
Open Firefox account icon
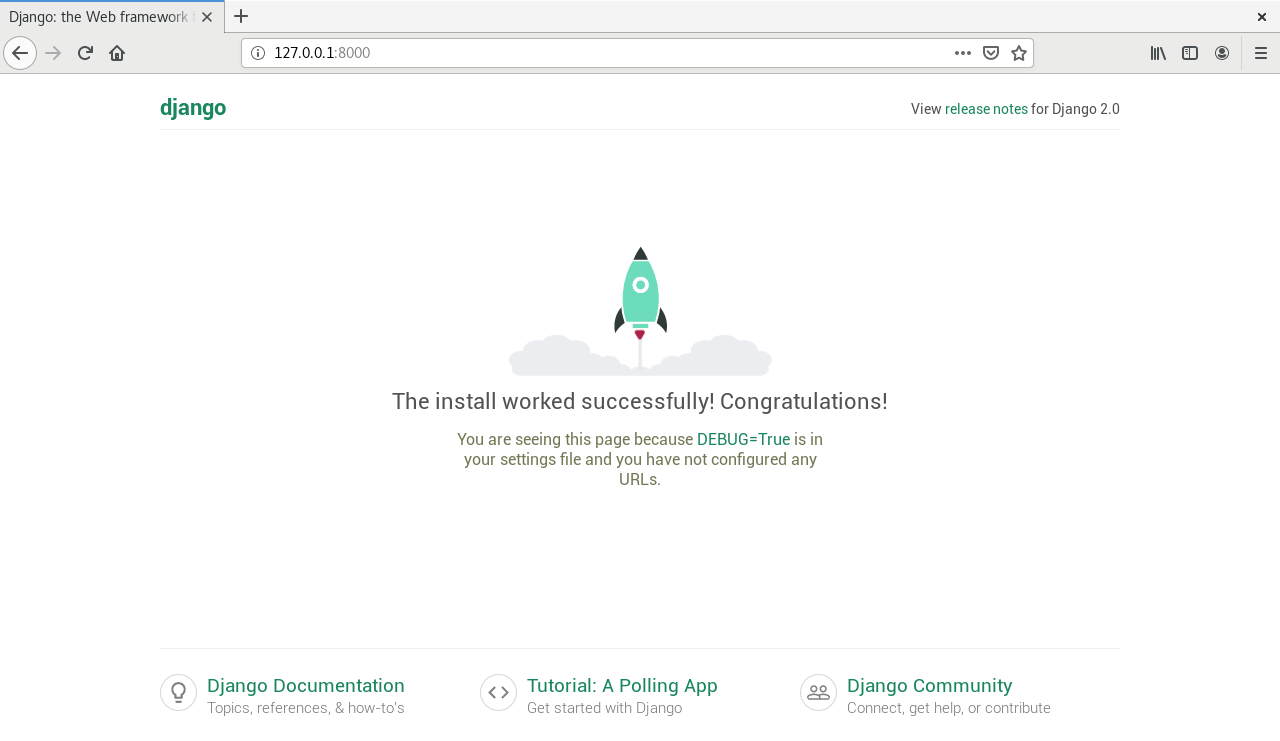(1222, 53)
